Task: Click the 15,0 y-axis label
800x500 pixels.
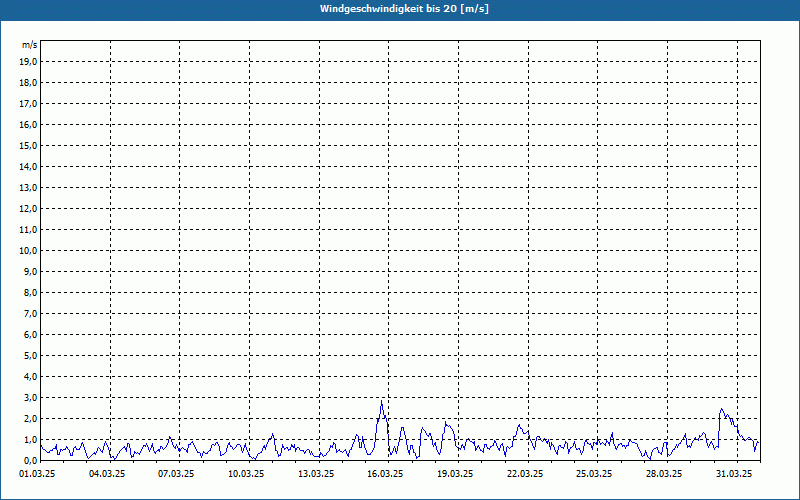Action: pos(28,145)
